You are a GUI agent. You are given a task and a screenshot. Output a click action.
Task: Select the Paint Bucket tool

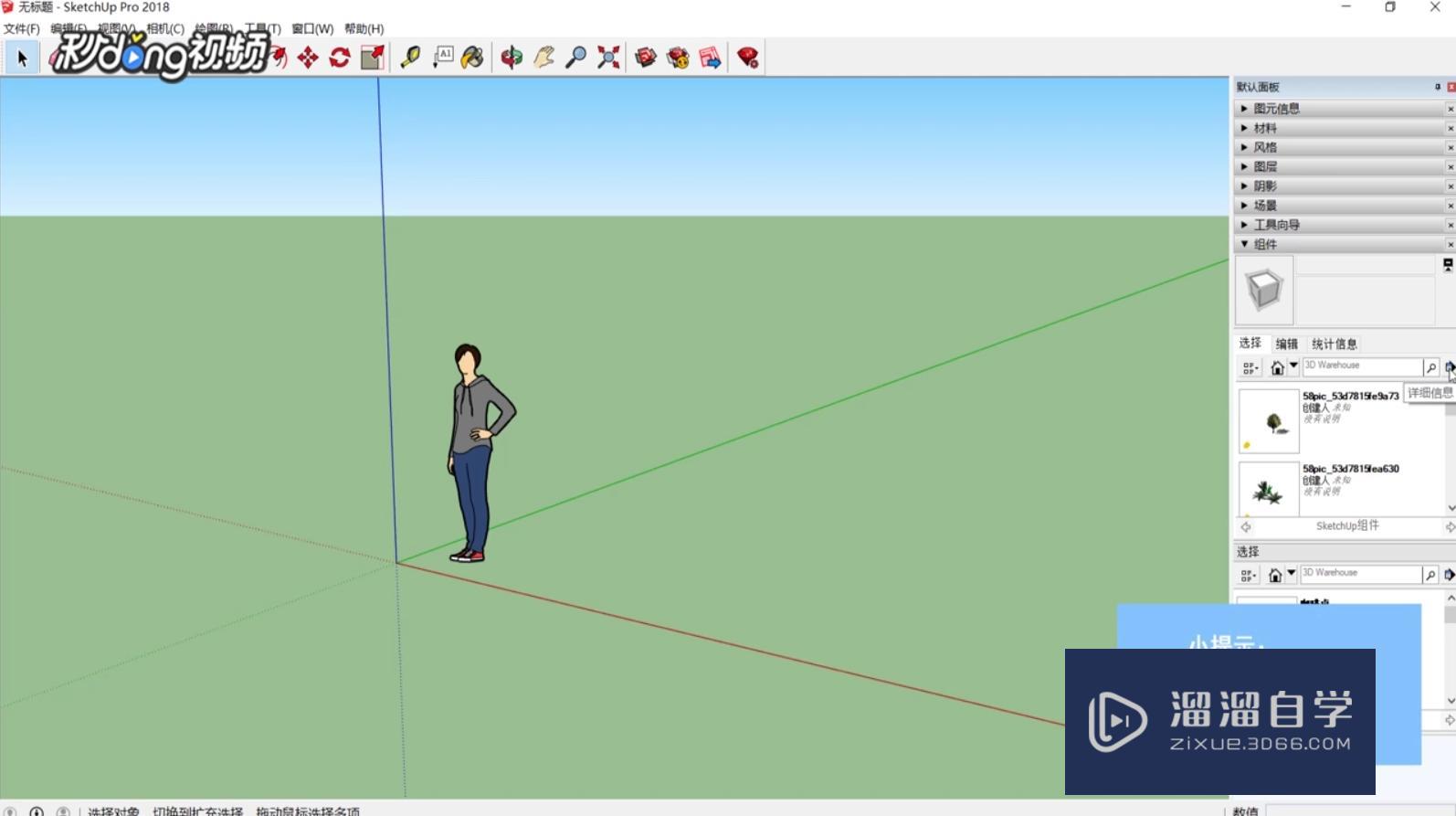(x=473, y=58)
